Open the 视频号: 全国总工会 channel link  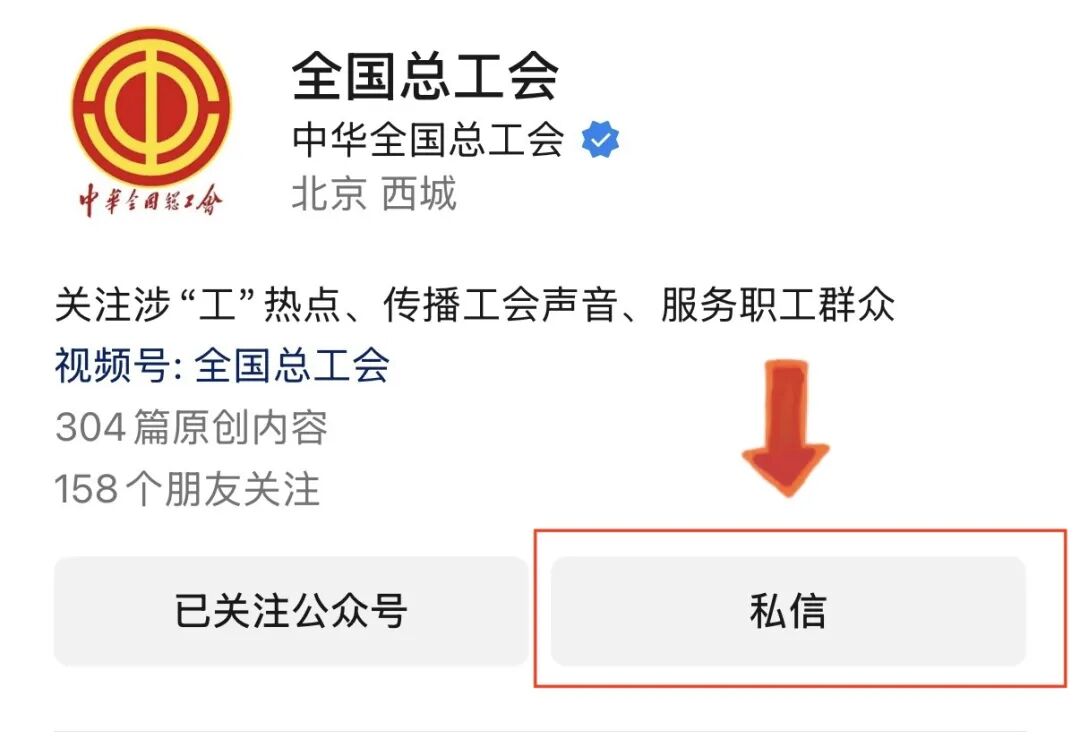click(222, 365)
